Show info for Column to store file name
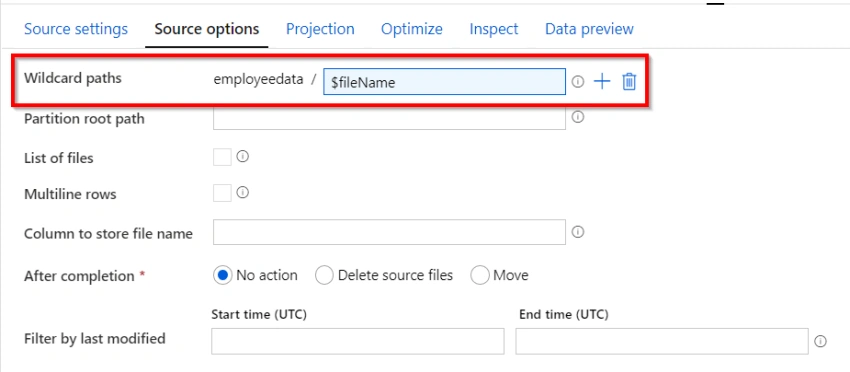 coord(578,232)
